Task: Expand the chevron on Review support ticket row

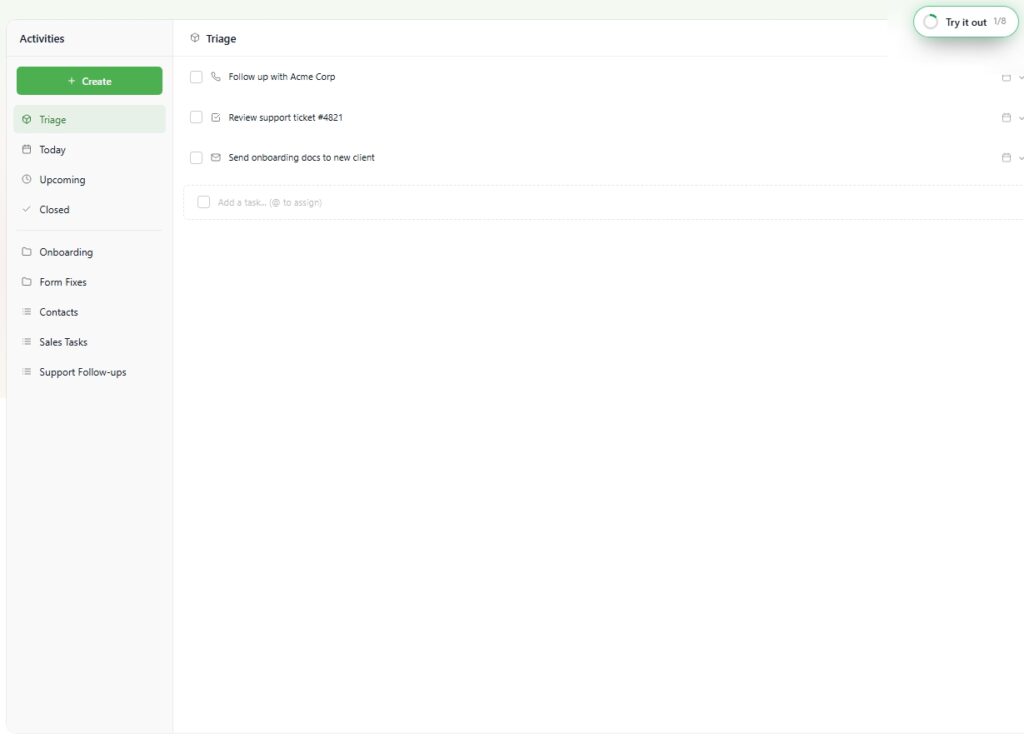Action: pos(1021,118)
